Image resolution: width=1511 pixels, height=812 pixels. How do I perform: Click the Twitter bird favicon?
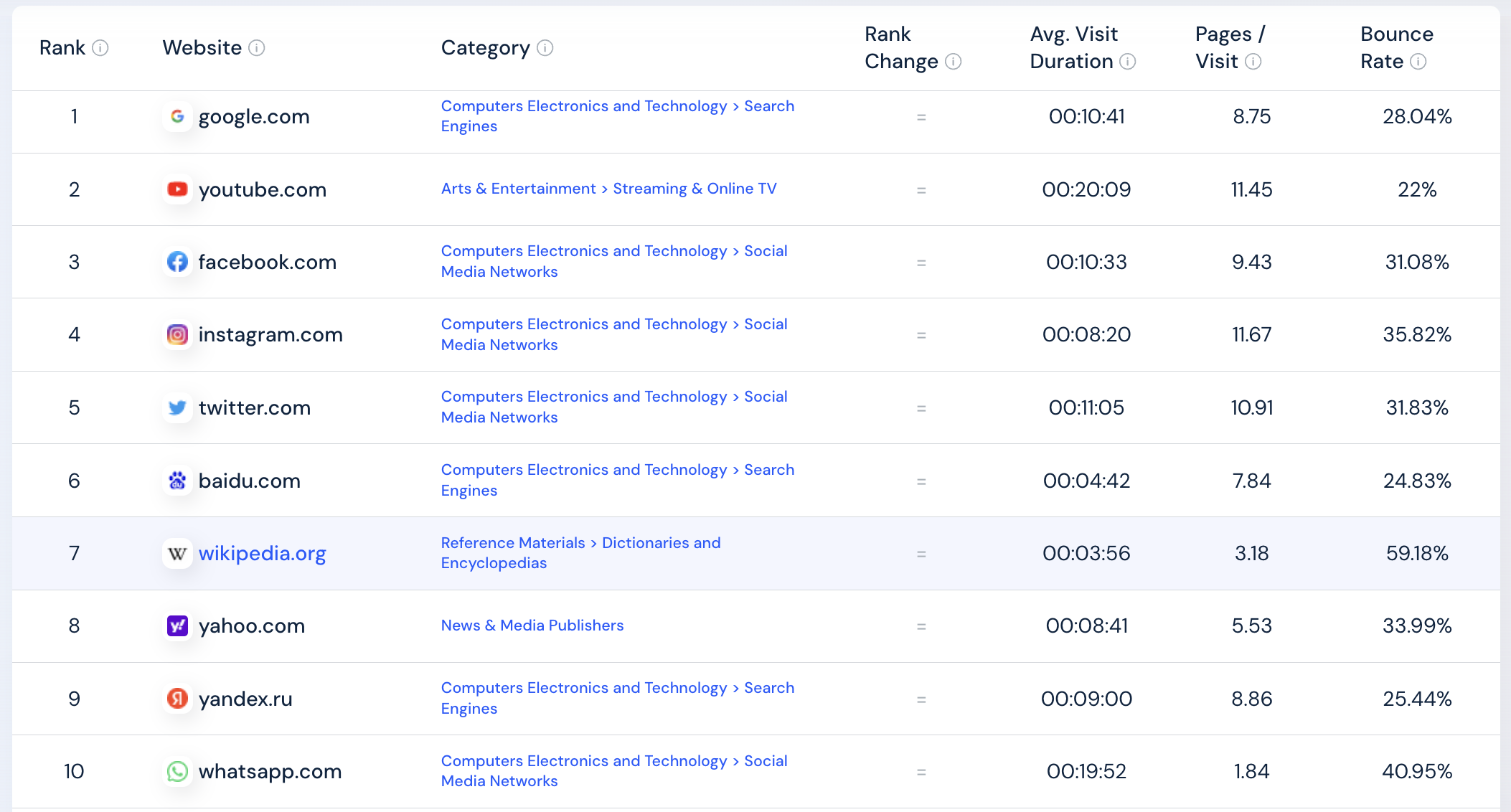pyautogui.click(x=177, y=407)
